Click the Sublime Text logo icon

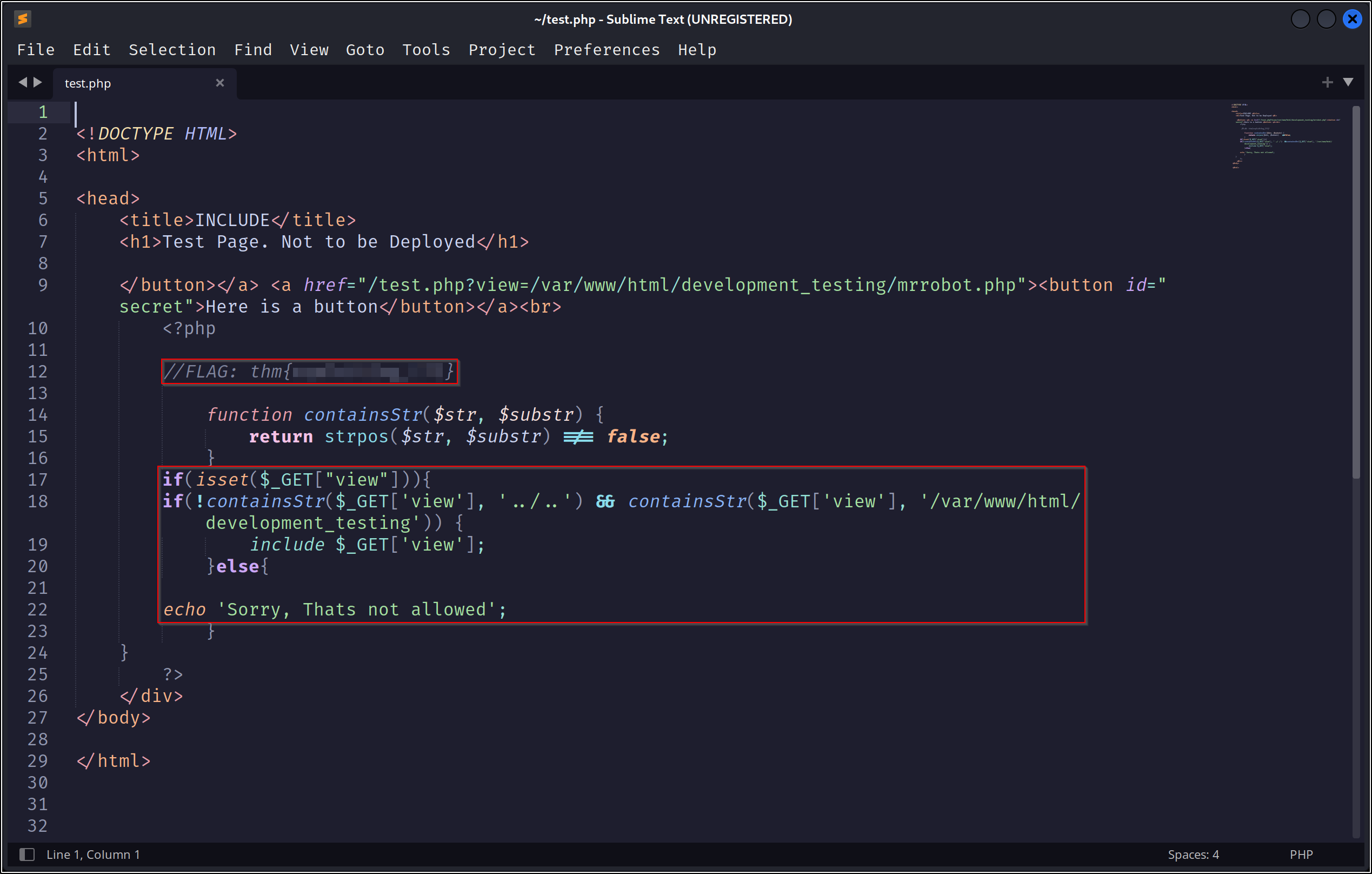click(22, 19)
